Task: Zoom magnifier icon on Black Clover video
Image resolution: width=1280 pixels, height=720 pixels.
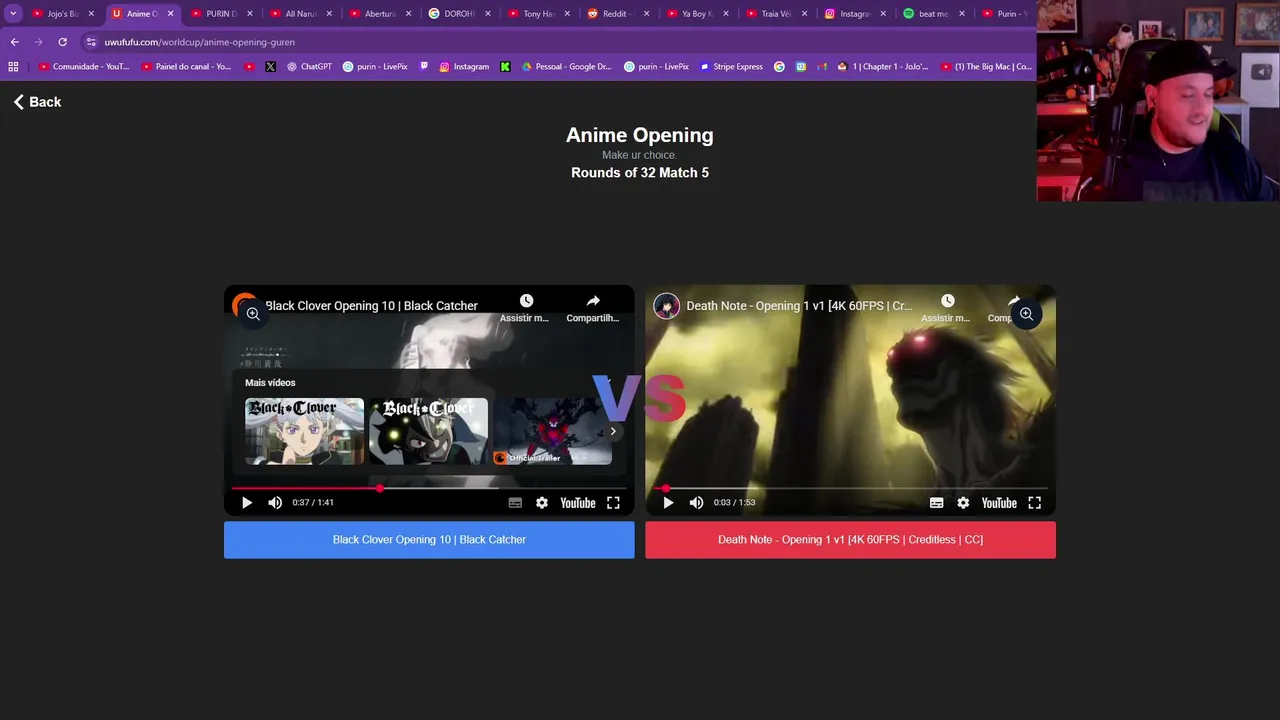Action: coord(253,314)
